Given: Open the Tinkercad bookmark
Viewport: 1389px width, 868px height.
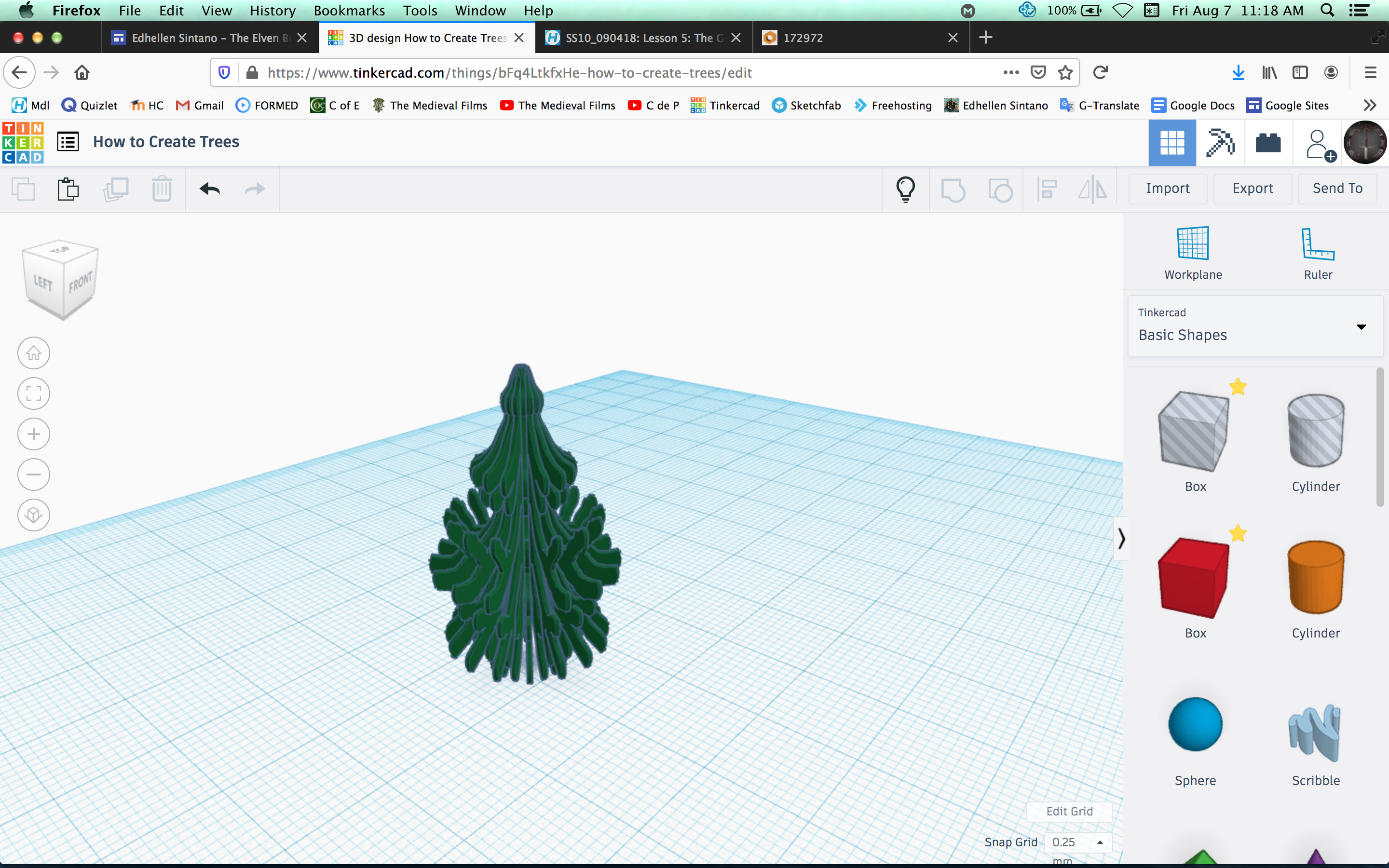Looking at the screenshot, I should [725, 106].
